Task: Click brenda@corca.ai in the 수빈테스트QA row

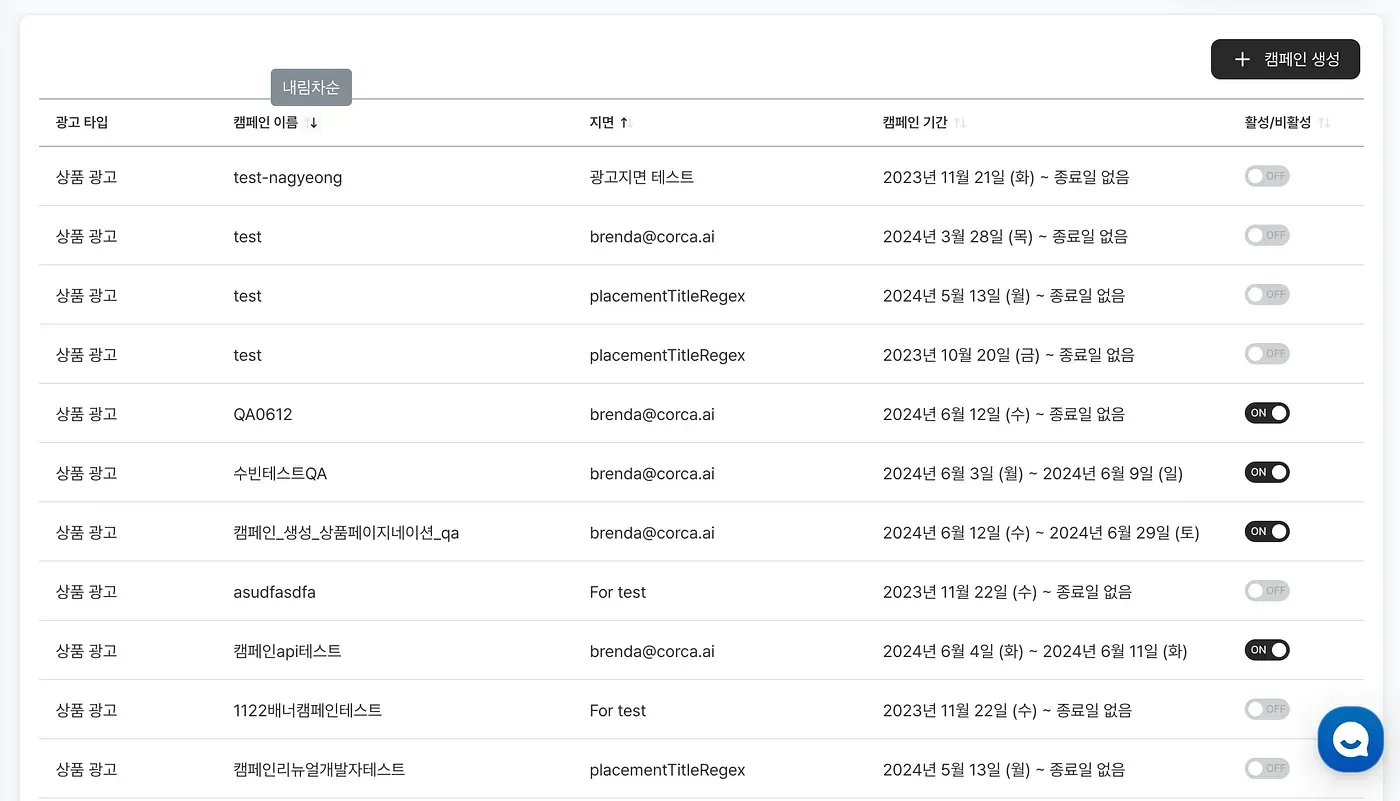Action: click(x=652, y=473)
